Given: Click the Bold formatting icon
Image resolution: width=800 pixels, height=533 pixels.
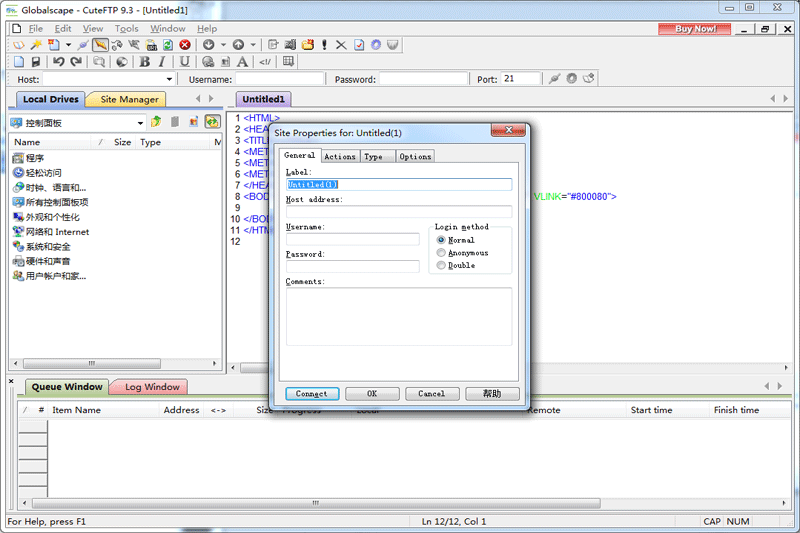Looking at the screenshot, I should coord(145,62).
